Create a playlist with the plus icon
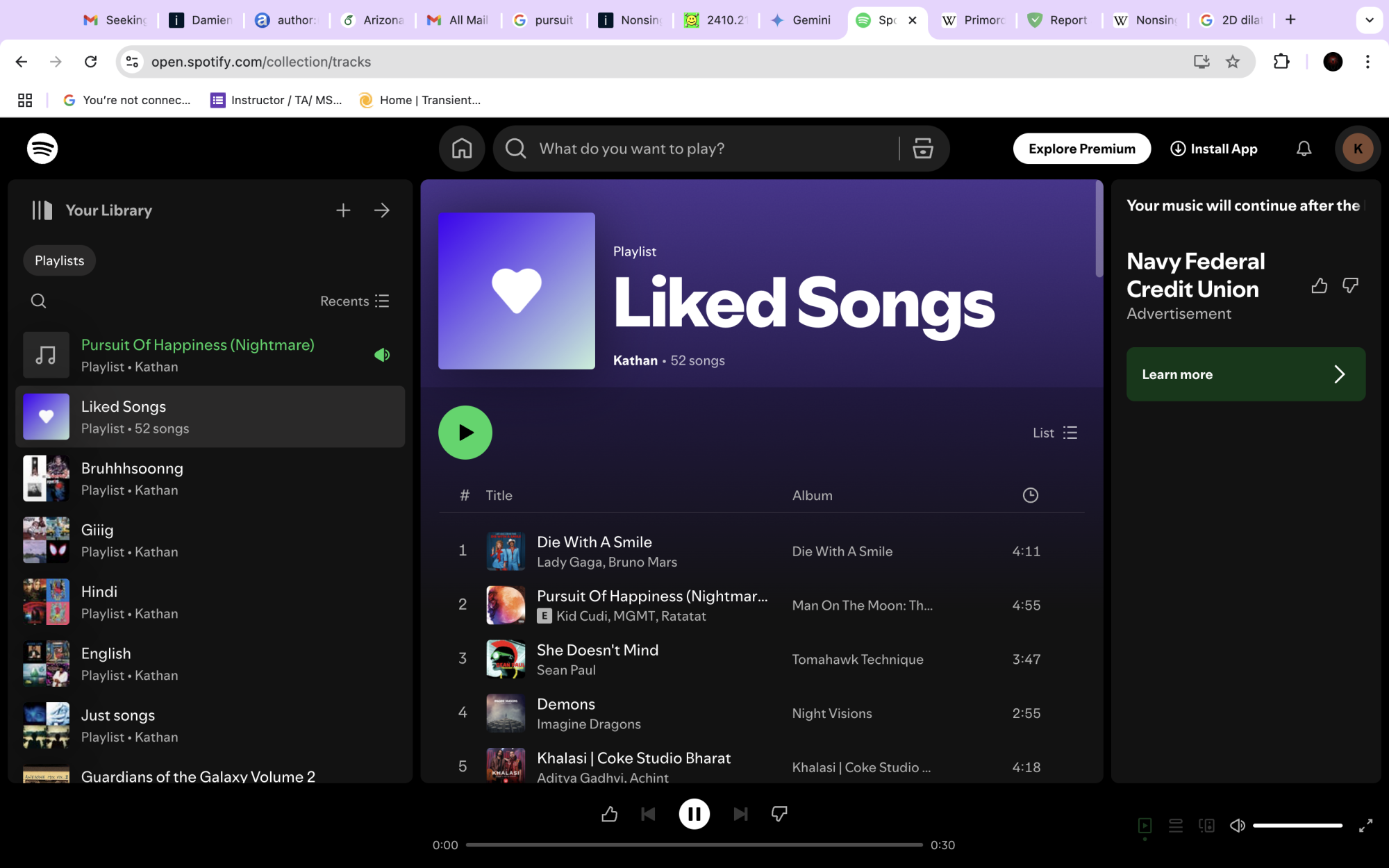 click(343, 210)
